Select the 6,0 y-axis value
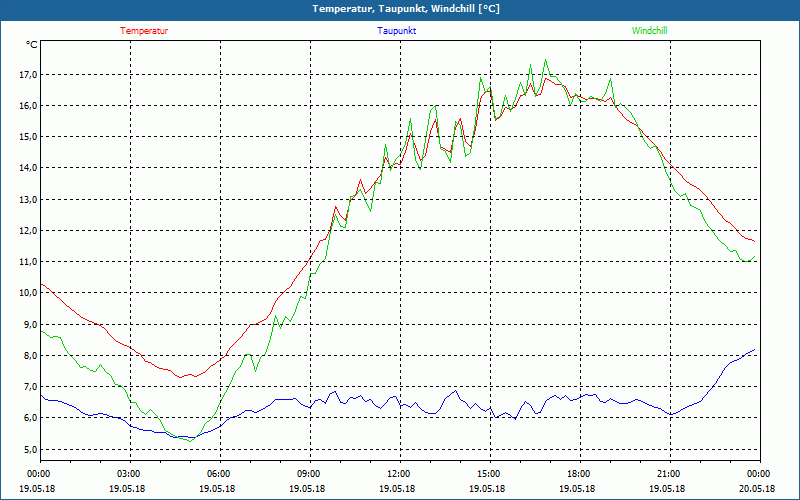800x500 pixels. coord(31,418)
